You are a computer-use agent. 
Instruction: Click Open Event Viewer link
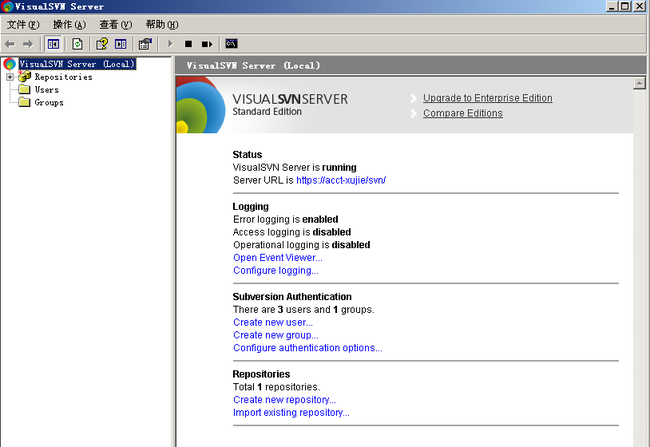click(278, 258)
